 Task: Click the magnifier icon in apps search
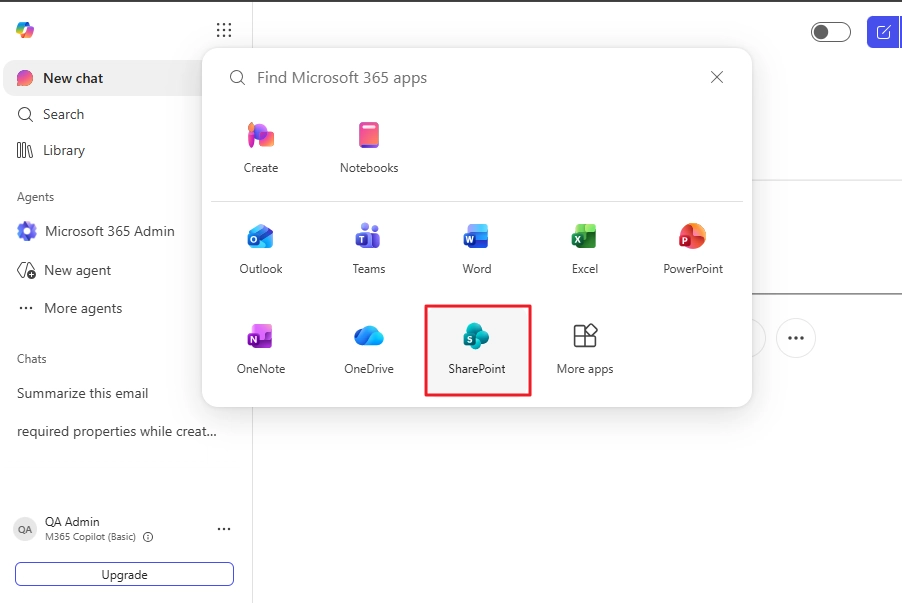pos(238,77)
